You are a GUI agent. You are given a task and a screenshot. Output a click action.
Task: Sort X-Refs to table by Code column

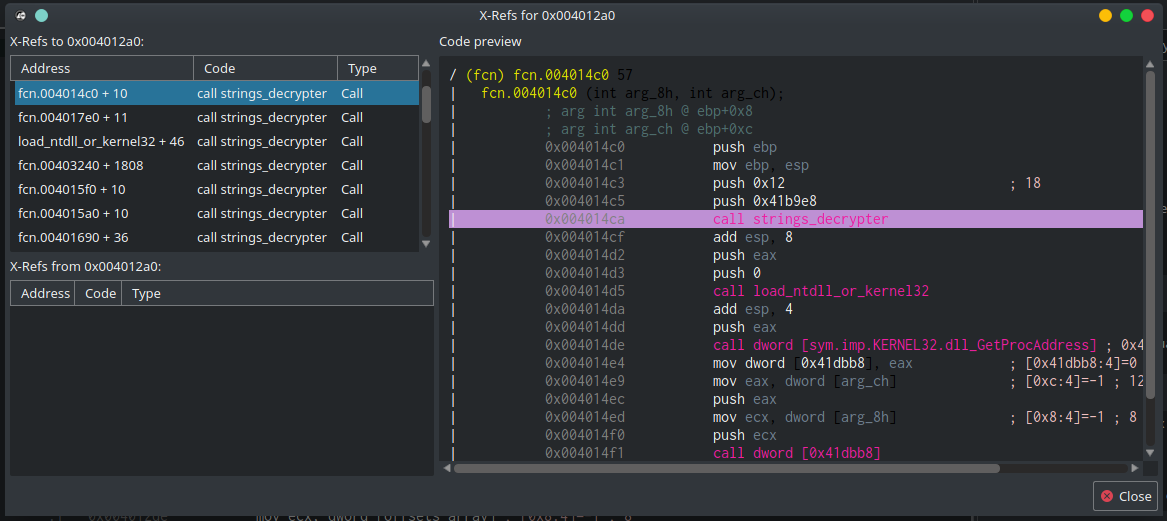[265, 68]
